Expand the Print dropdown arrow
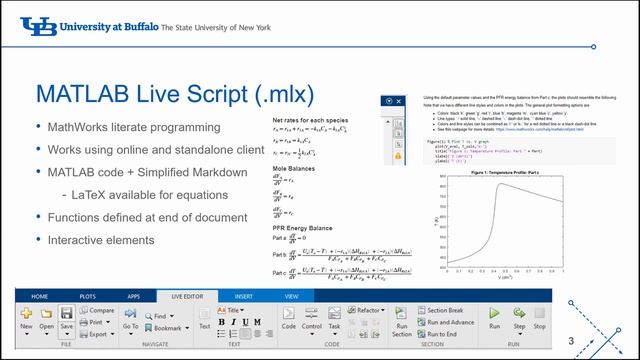Viewport: 640px width, 360px height. 108,322
